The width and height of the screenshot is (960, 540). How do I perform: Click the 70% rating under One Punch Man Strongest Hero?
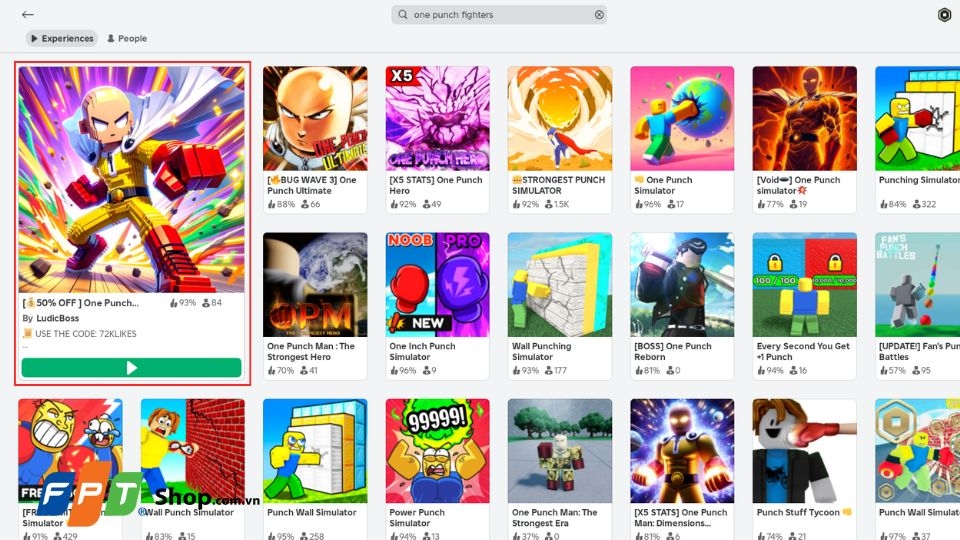[x=281, y=370]
